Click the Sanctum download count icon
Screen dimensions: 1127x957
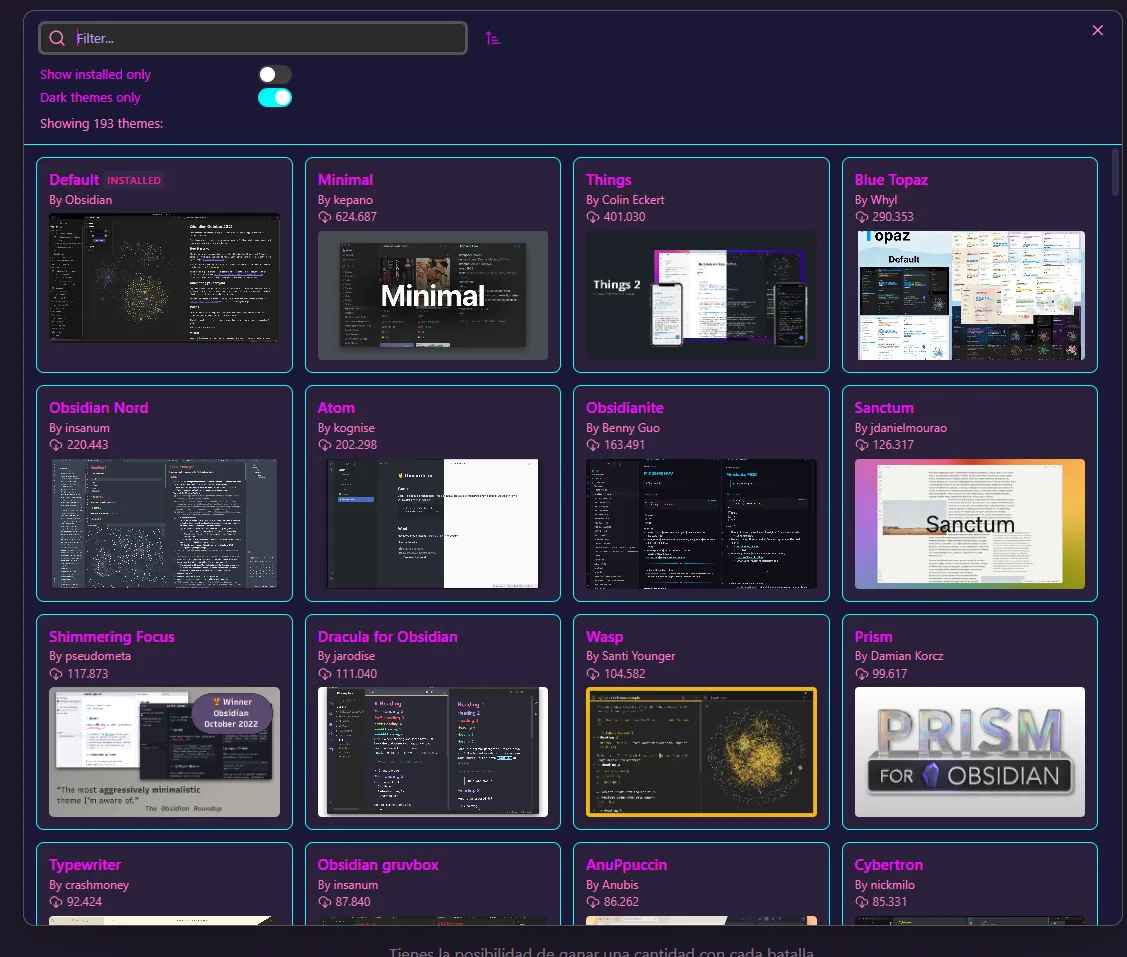[862, 445]
